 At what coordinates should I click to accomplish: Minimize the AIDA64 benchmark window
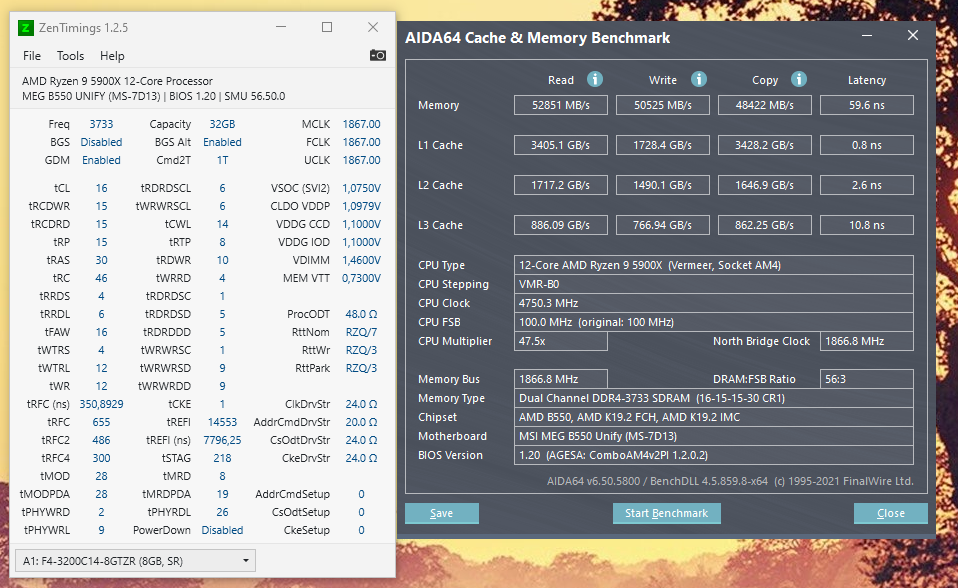pyautogui.click(x=866, y=35)
